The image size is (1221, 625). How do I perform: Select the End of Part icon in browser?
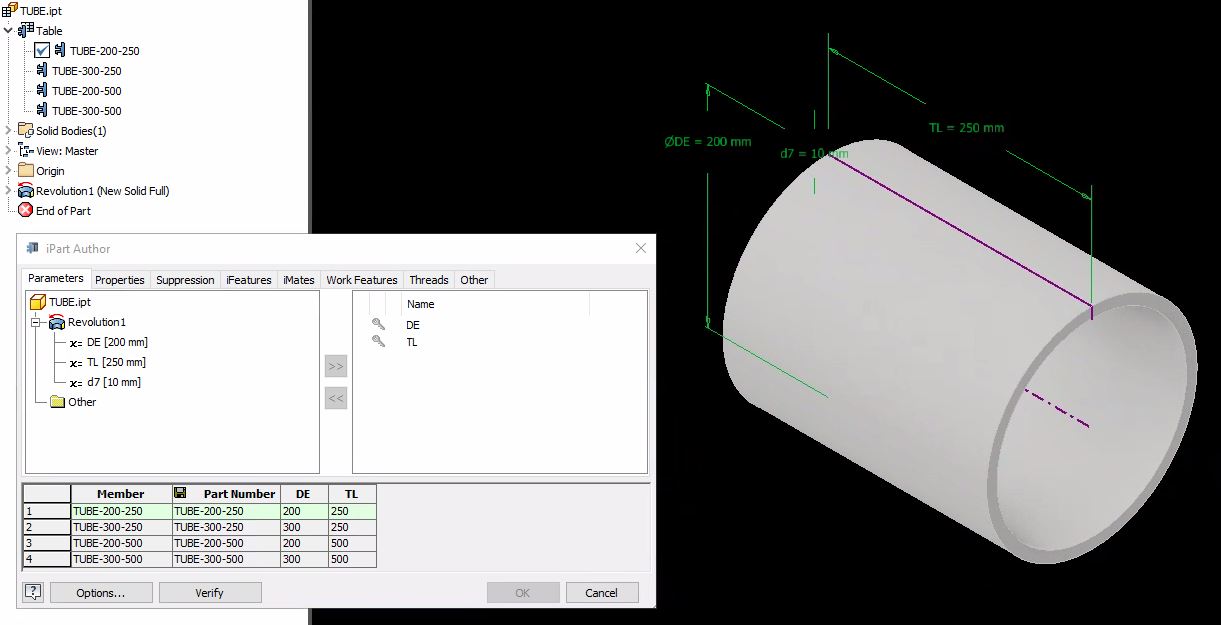pyautogui.click(x=25, y=211)
